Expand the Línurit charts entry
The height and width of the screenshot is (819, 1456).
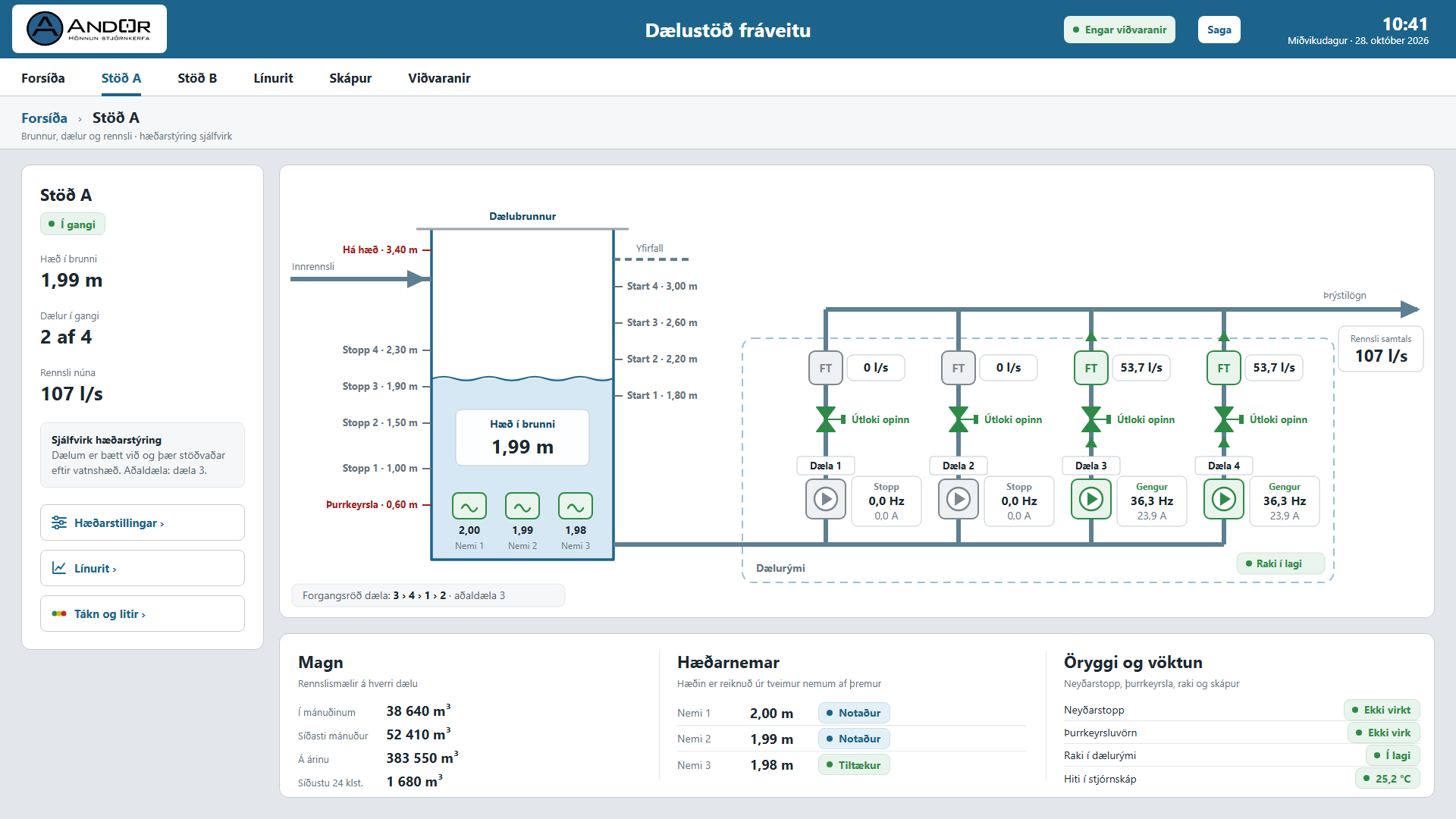point(143,568)
